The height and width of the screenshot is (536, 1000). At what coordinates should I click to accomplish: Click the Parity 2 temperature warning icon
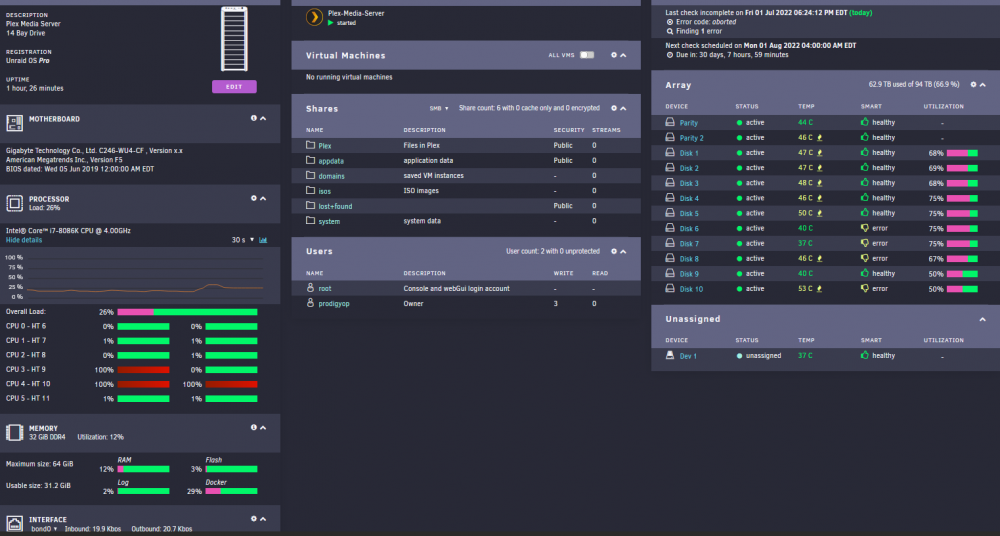[x=820, y=138]
